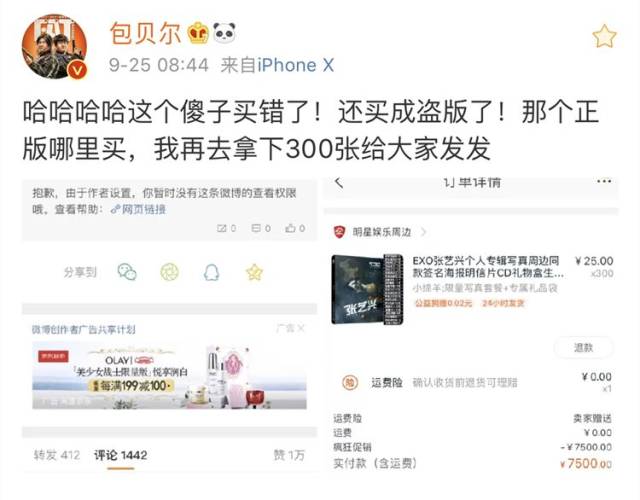Screen dimensions: 640x500
Task: Open the 网页链接 help link
Action: click(139, 209)
